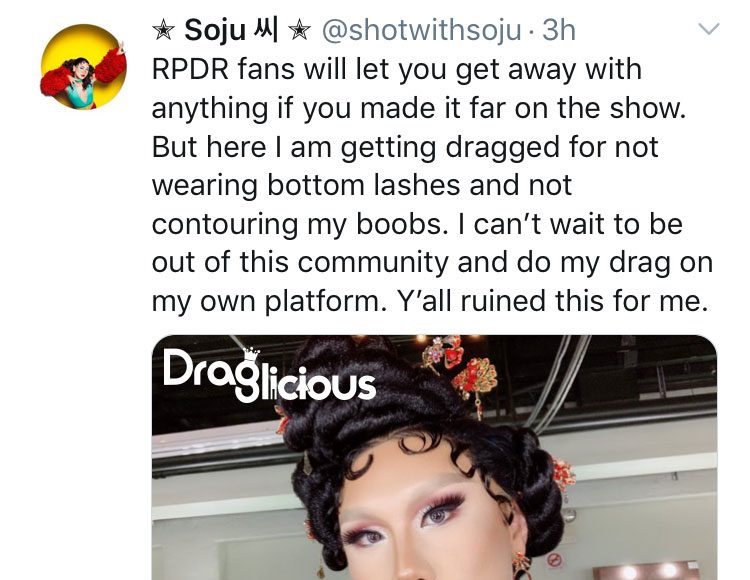Tap the crown icon above Draglicious logo
This screenshot has height=580, width=750.
pyautogui.click(x=251, y=354)
